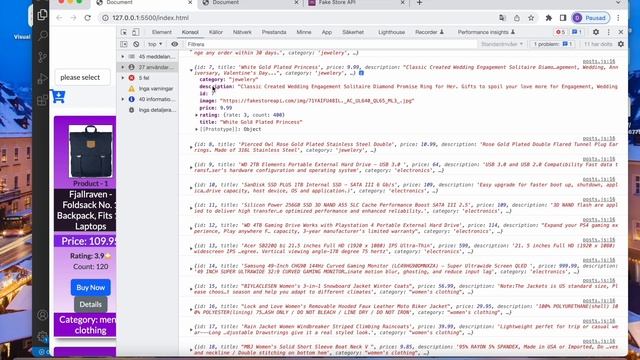
Task: Switch to Element tab in DevTools
Action: coord(162,32)
